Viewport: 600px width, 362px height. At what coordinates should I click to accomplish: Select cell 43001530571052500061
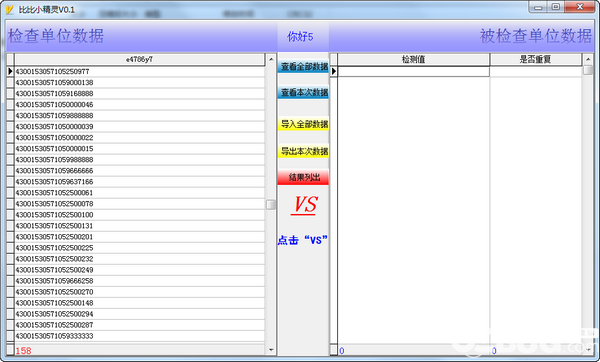coord(140,193)
